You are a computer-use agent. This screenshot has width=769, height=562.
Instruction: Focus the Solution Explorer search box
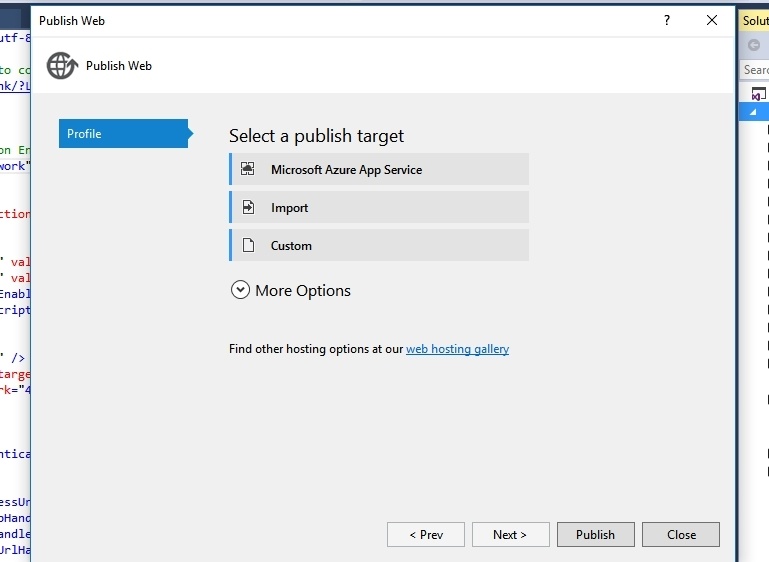[x=756, y=70]
